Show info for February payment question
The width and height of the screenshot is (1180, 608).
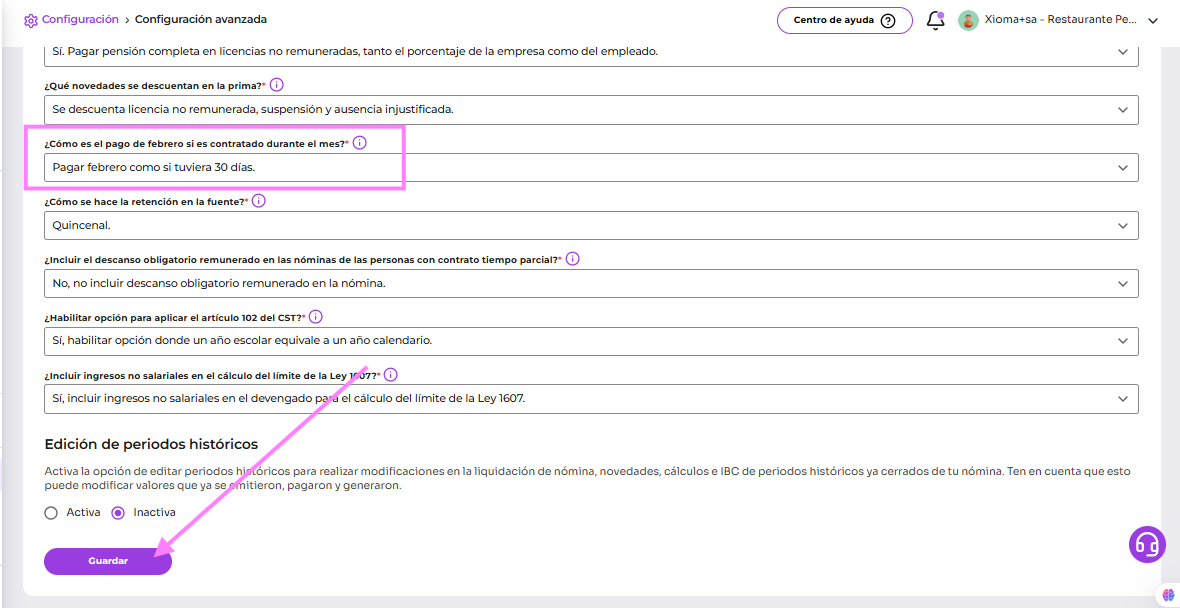pos(360,143)
